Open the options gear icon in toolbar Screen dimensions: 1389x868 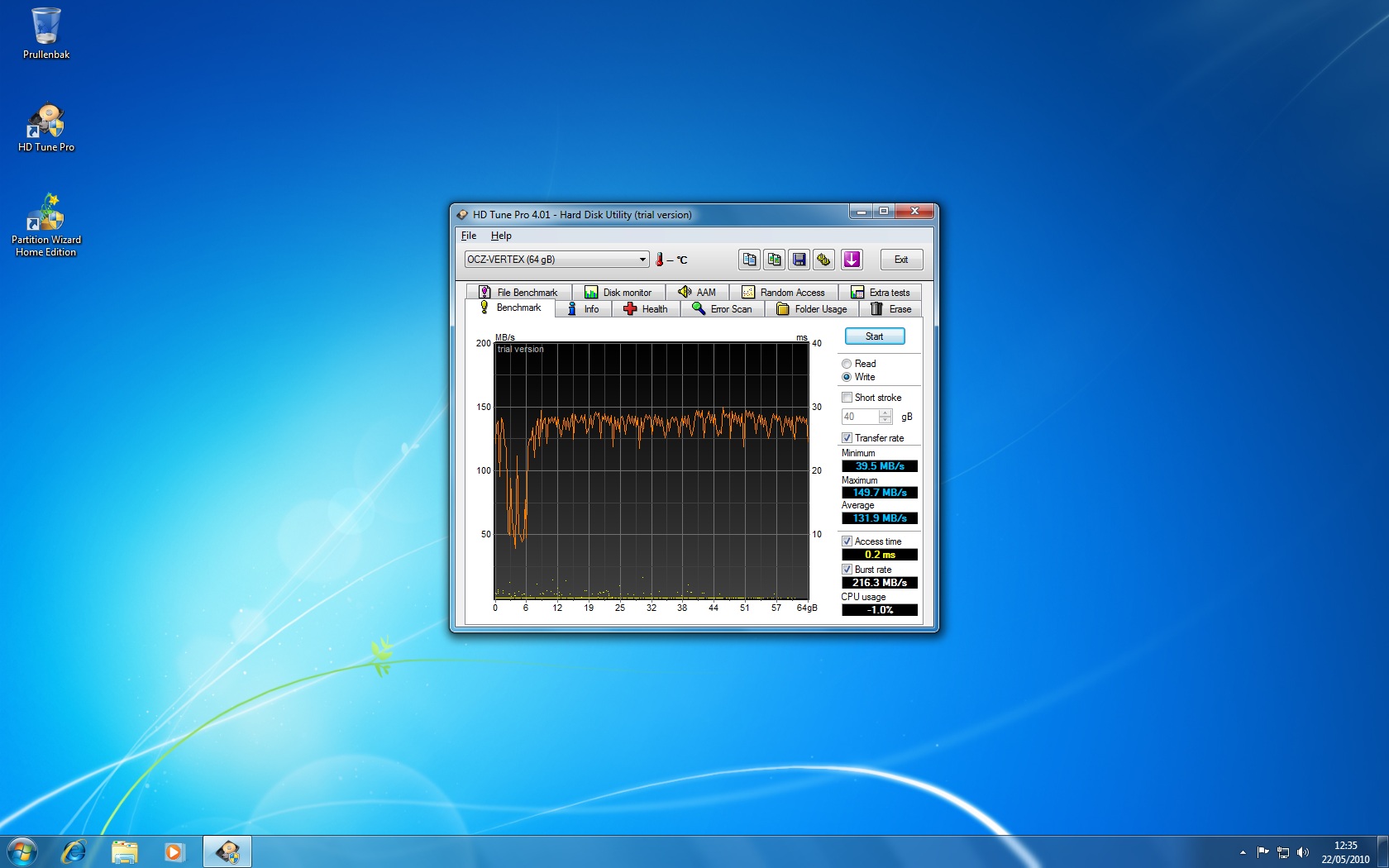pos(823,260)
